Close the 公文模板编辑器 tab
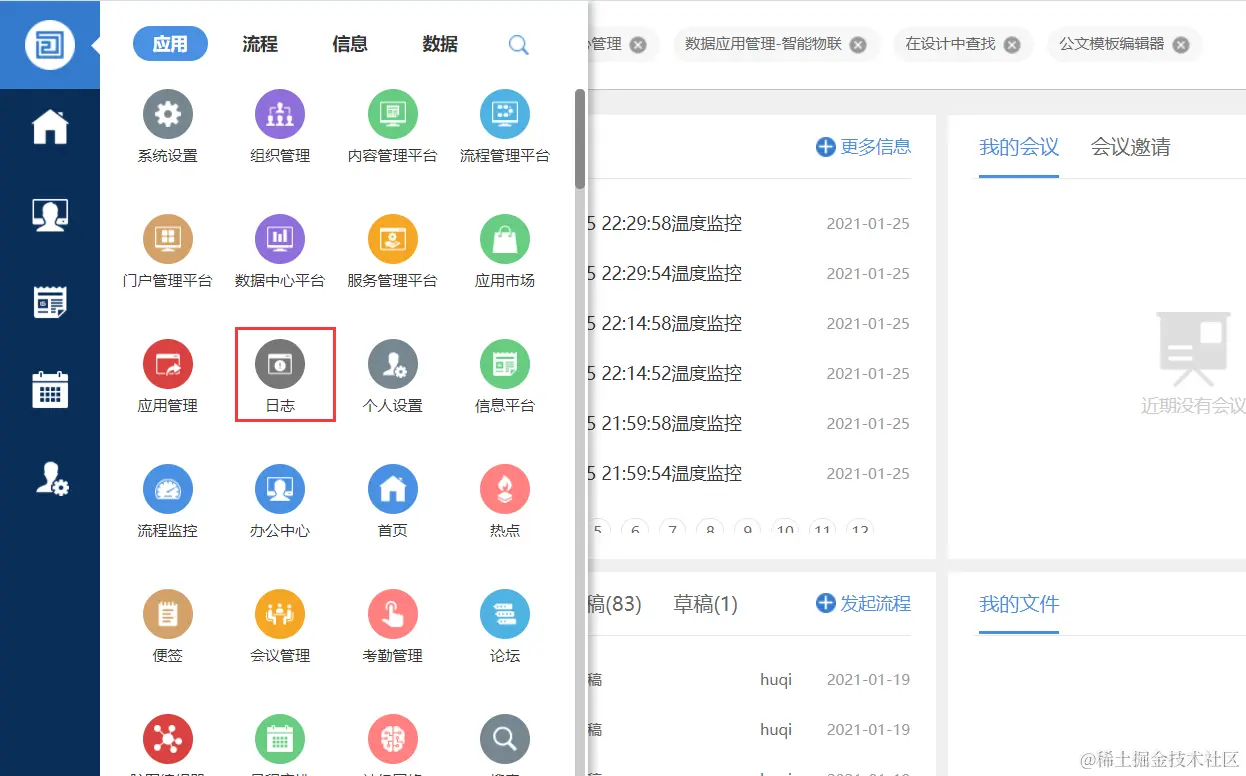The width and height of the screenshot is (1246, 776). click(x=1181, y=45)
